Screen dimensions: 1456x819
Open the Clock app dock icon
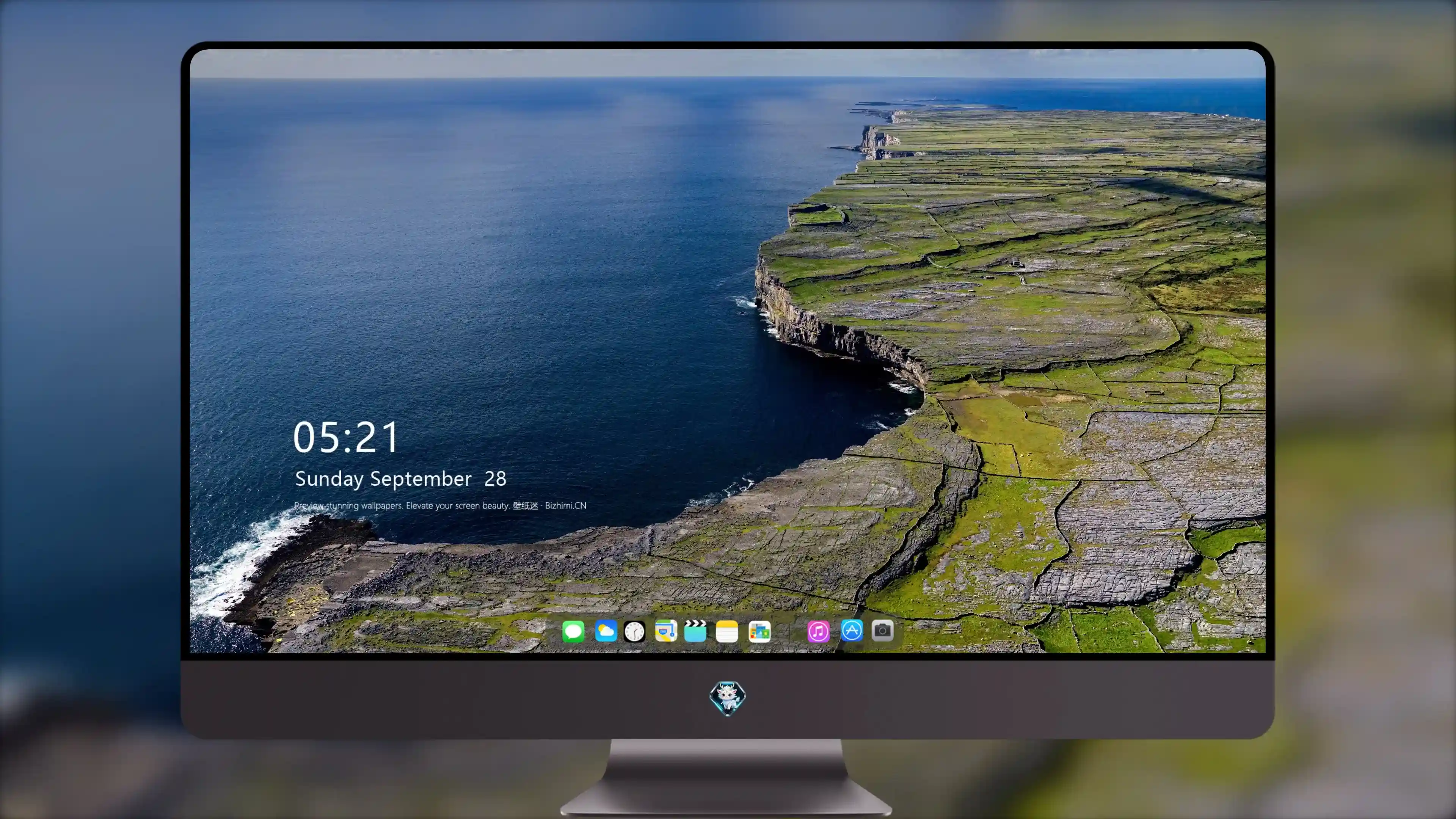634,631
